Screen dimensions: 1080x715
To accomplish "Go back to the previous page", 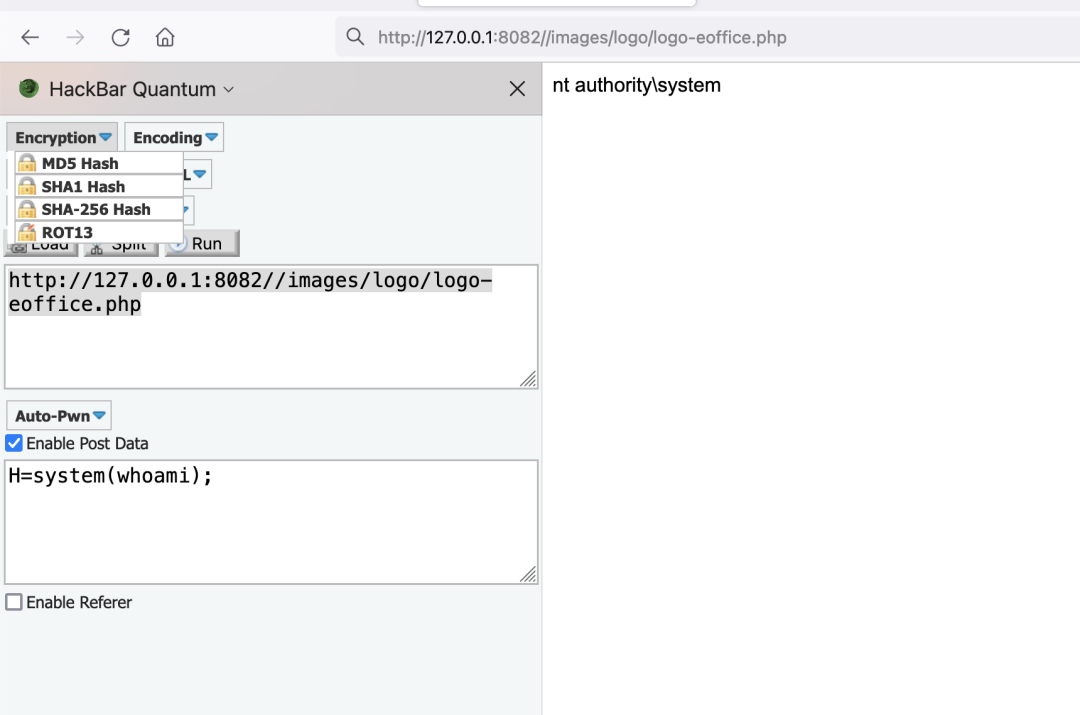I will [x=30, y=37].
